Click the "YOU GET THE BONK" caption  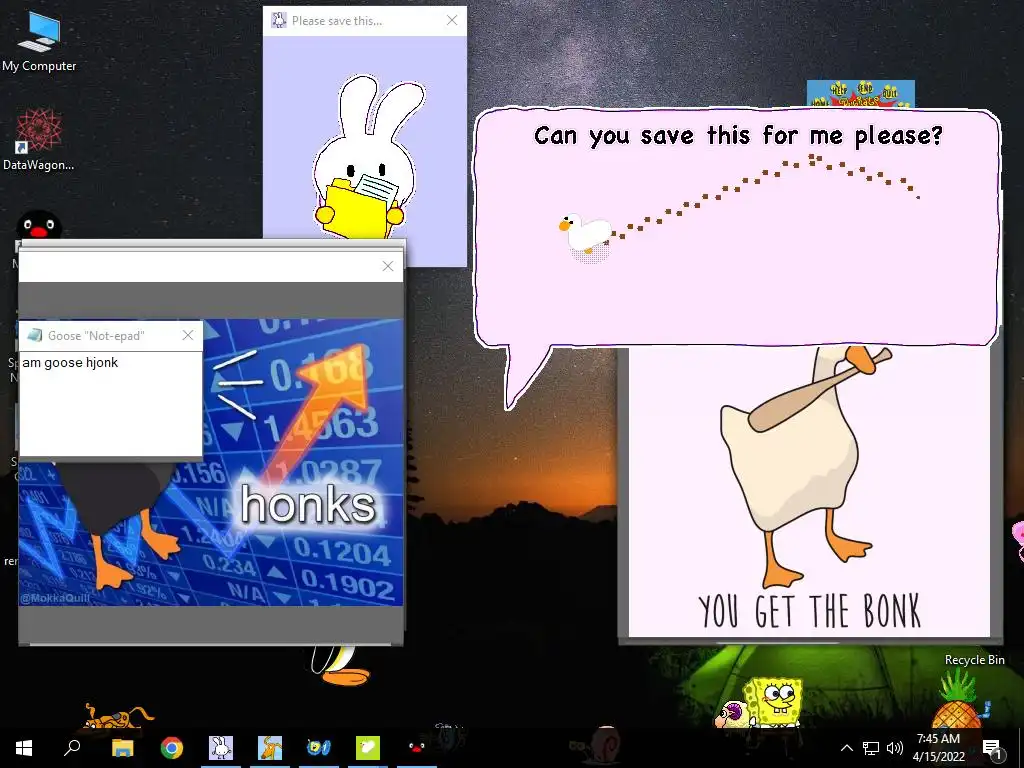(810, 611)
